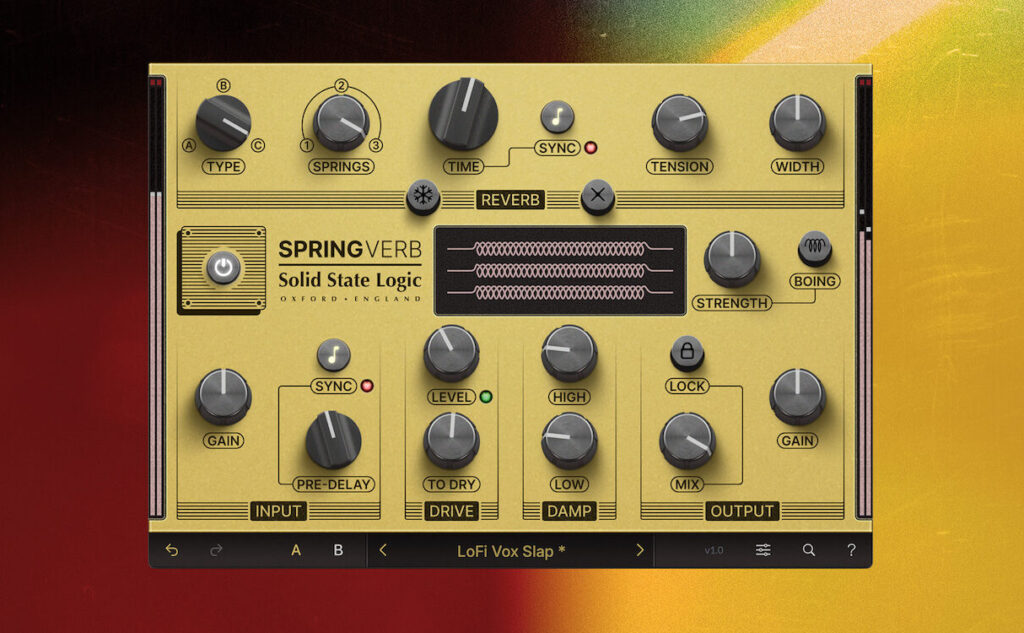1024x633 pixels.
Task: Click the spring animation display
Action: (x=562, y=268)
